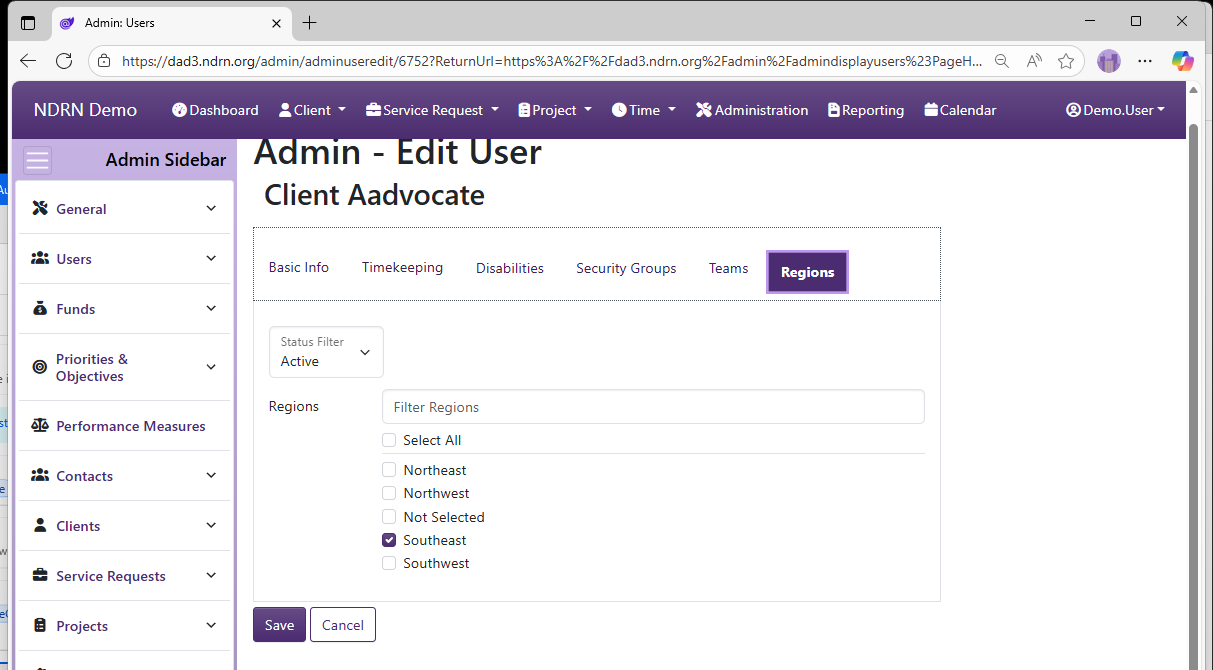This screenshot has height=670, width=1213.
Task: Click the Priorities & Objectives target icon
Action: click(x=40, y=367)
